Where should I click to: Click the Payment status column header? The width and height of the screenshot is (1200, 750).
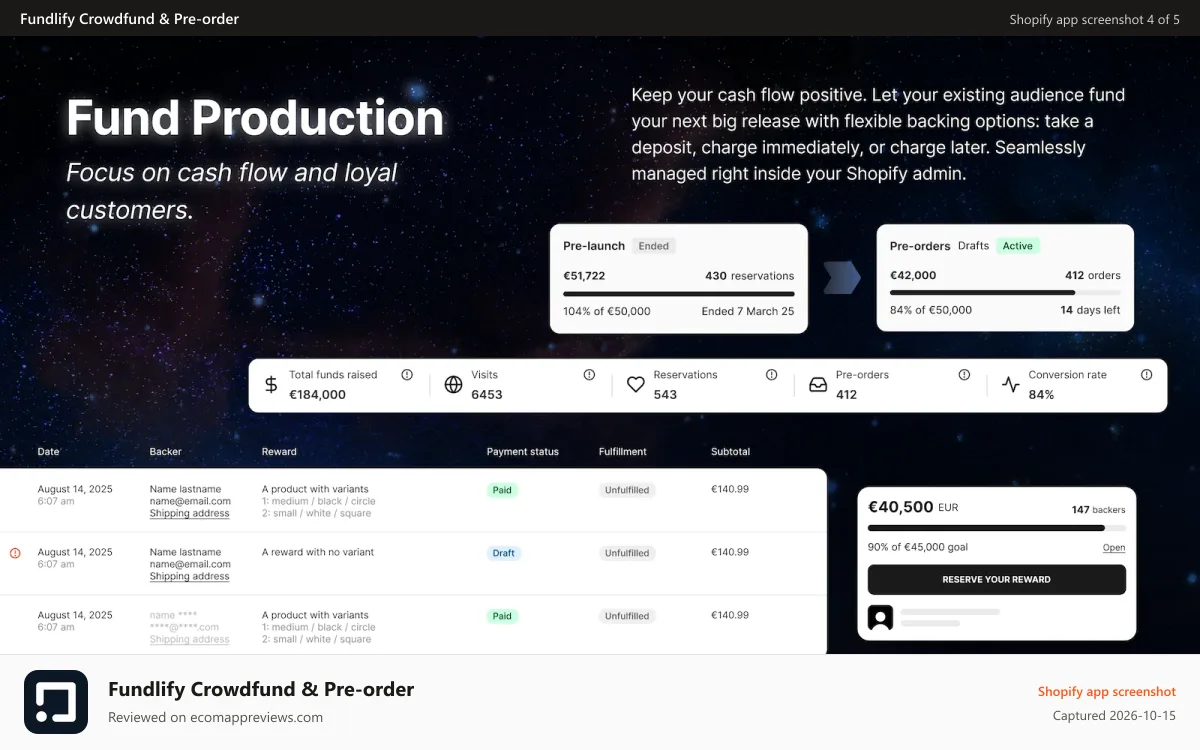point(523,452)
